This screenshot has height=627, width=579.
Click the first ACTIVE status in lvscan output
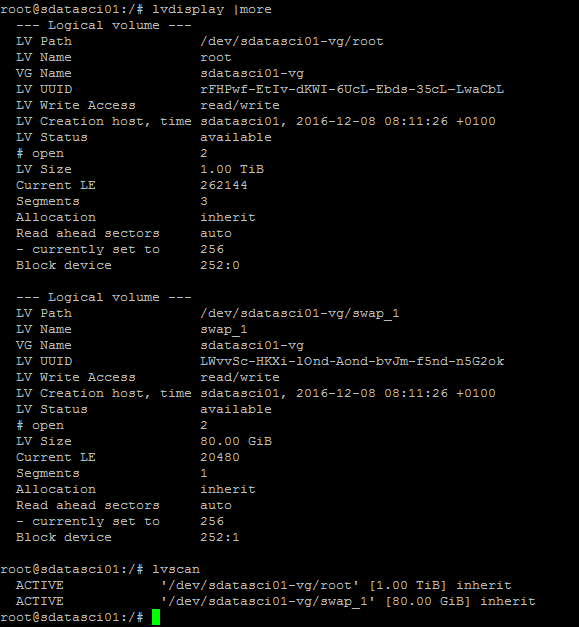click(x=40, y=585)
